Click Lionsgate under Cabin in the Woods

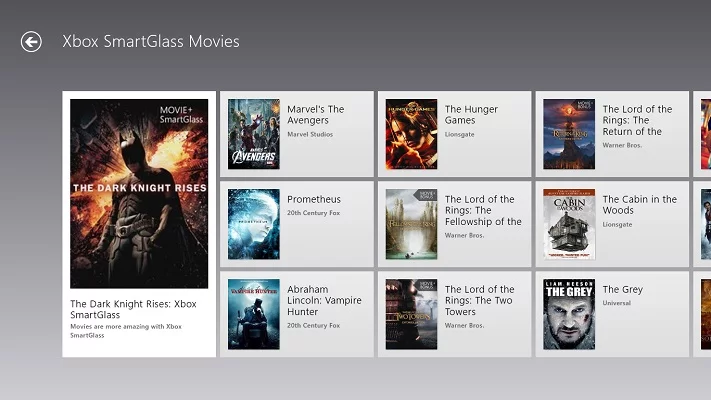(x=617, y=224)
